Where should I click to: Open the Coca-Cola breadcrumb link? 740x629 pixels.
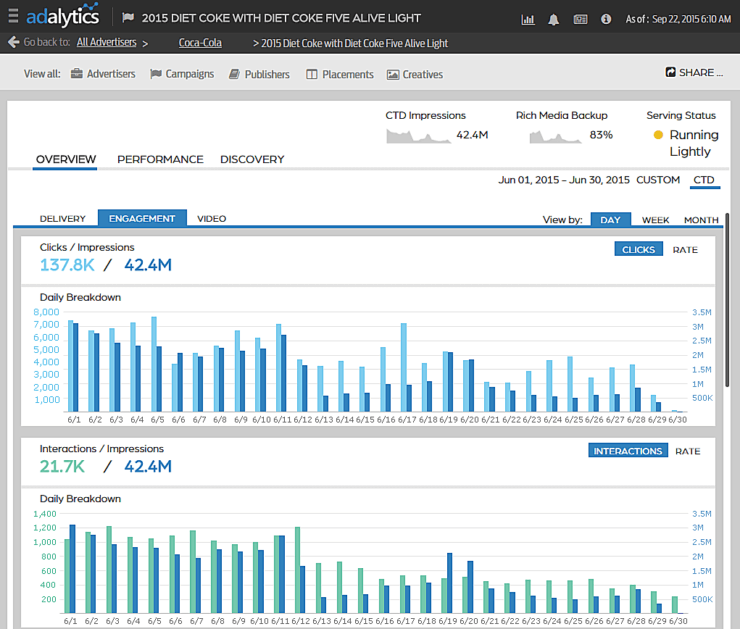pos(200,42)
